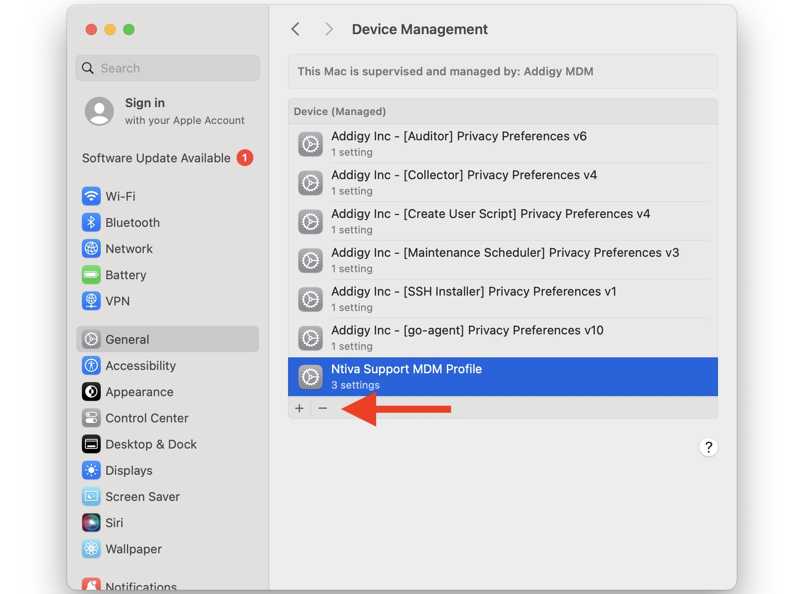Open Desktop & Dock settings
The height and width of the screenshot is (594, 800).
pos(167,444)
